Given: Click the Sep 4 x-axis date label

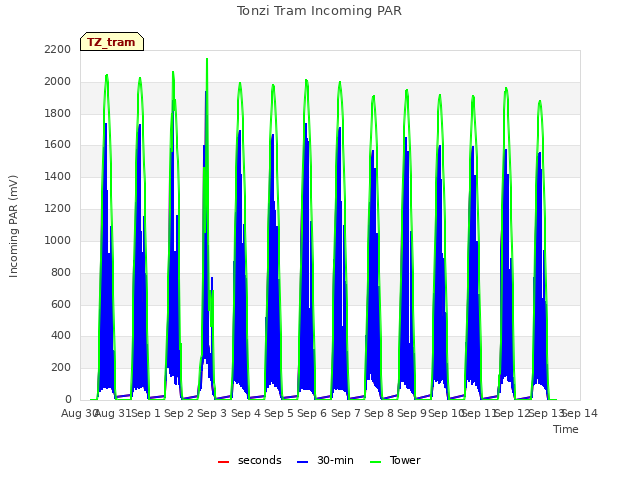Looking at the screenshot, I should pos(246,413).
